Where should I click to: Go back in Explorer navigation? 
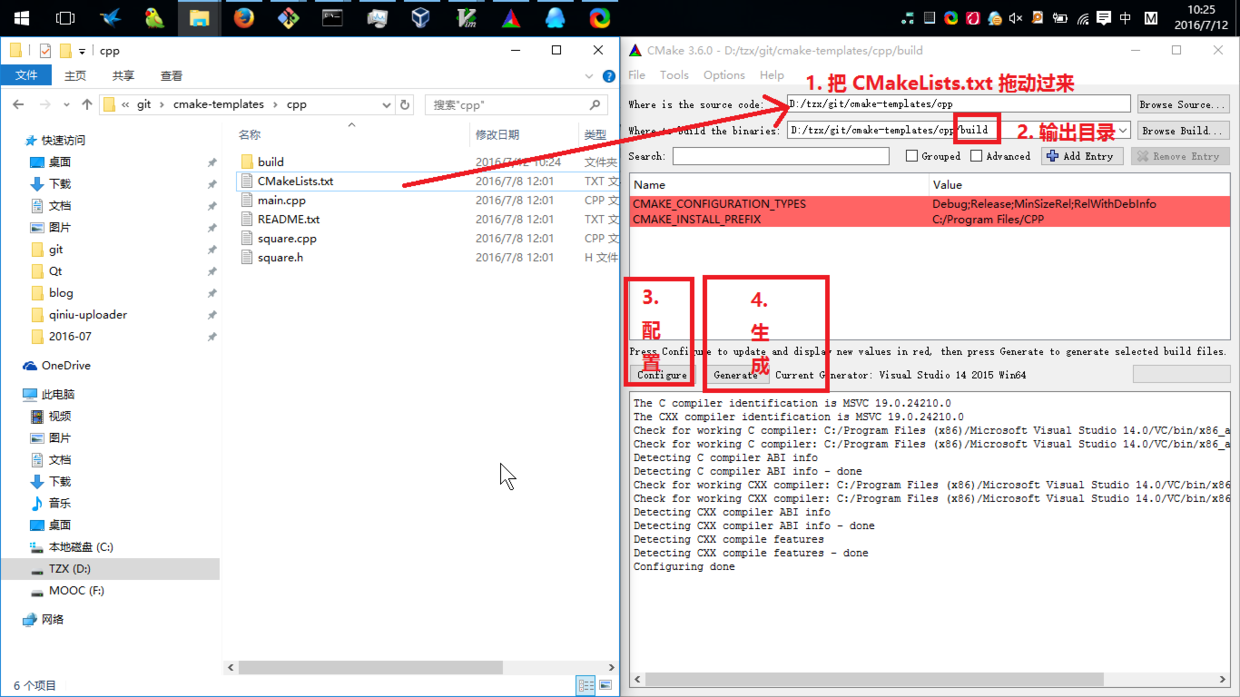(19, 104)
